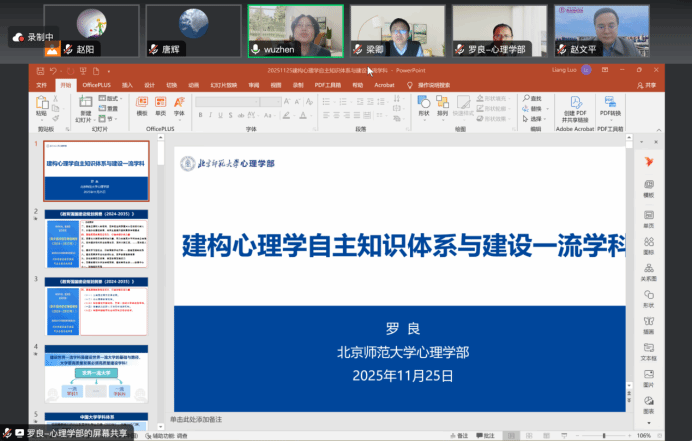Switch to normal view using status bar icon
Image resolution: width=692 pixels, height=441 pixels.
(x=511, y=435)
